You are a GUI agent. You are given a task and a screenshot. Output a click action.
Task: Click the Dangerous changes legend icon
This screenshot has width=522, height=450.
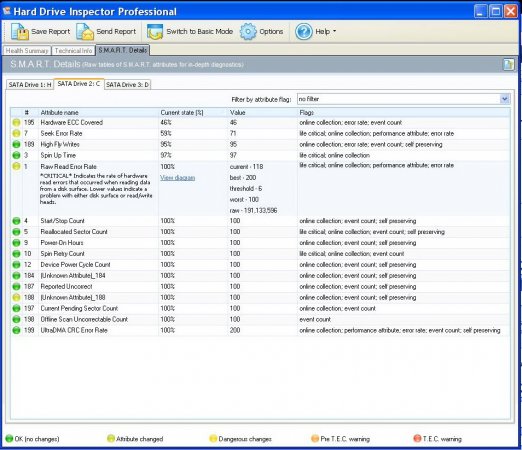[x=213, y=438]
